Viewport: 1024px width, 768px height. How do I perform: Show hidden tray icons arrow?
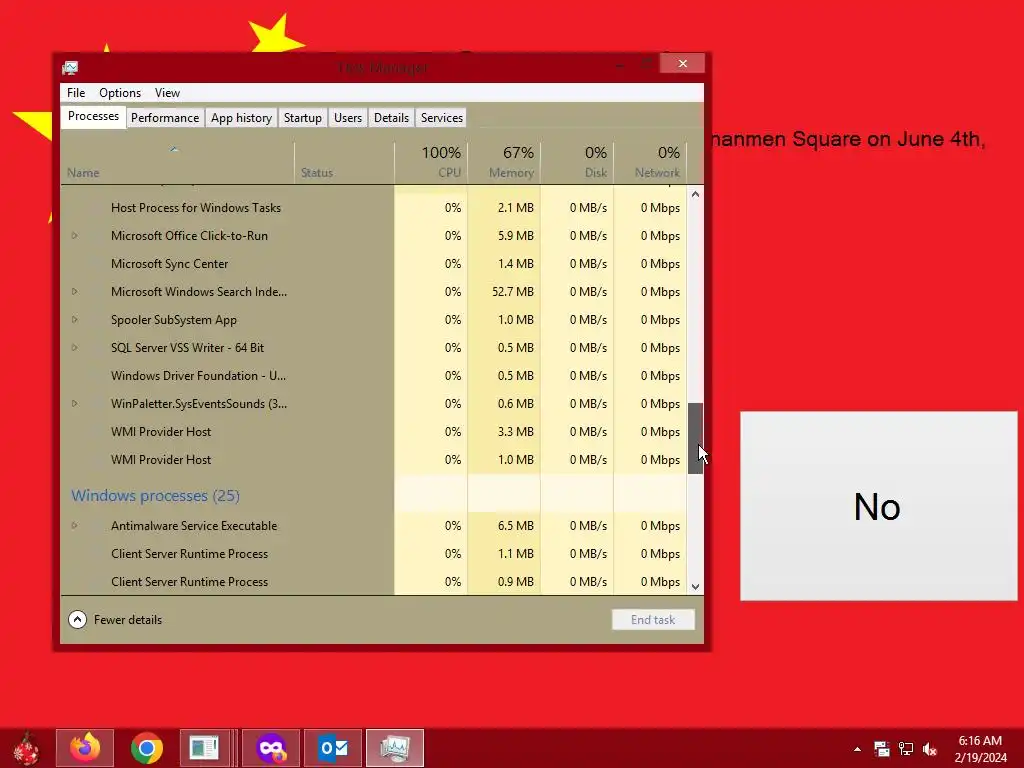[857, 749]
